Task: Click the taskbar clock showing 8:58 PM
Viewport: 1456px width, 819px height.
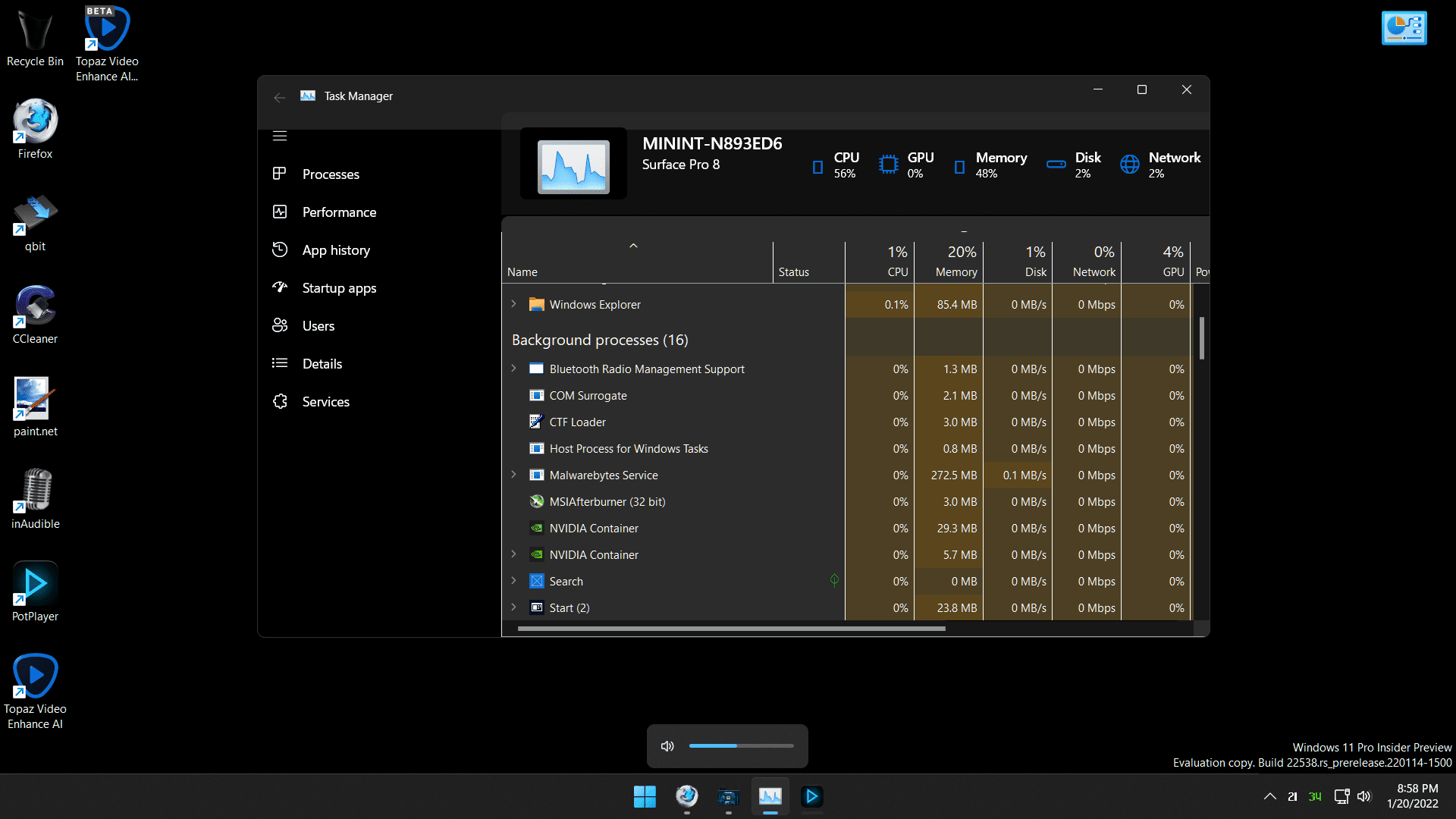Action: [x=1413, y=796]
